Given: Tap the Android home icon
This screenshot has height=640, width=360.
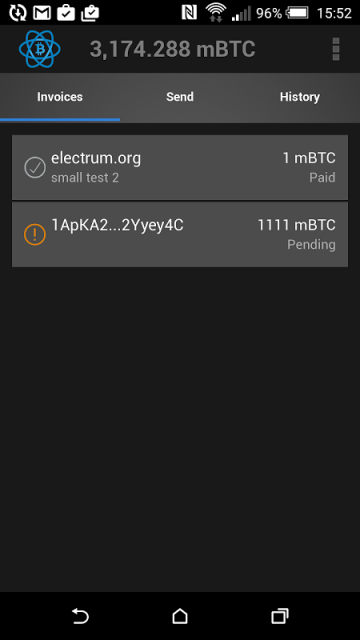Looking at the screenshot, I should pyautogui.click(x=180, y=616).
